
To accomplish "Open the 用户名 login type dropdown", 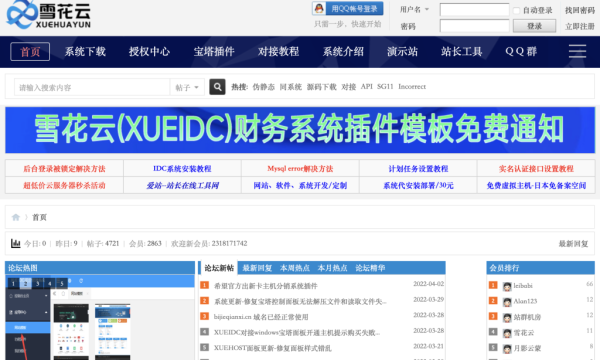I will (x=414, y=10).
